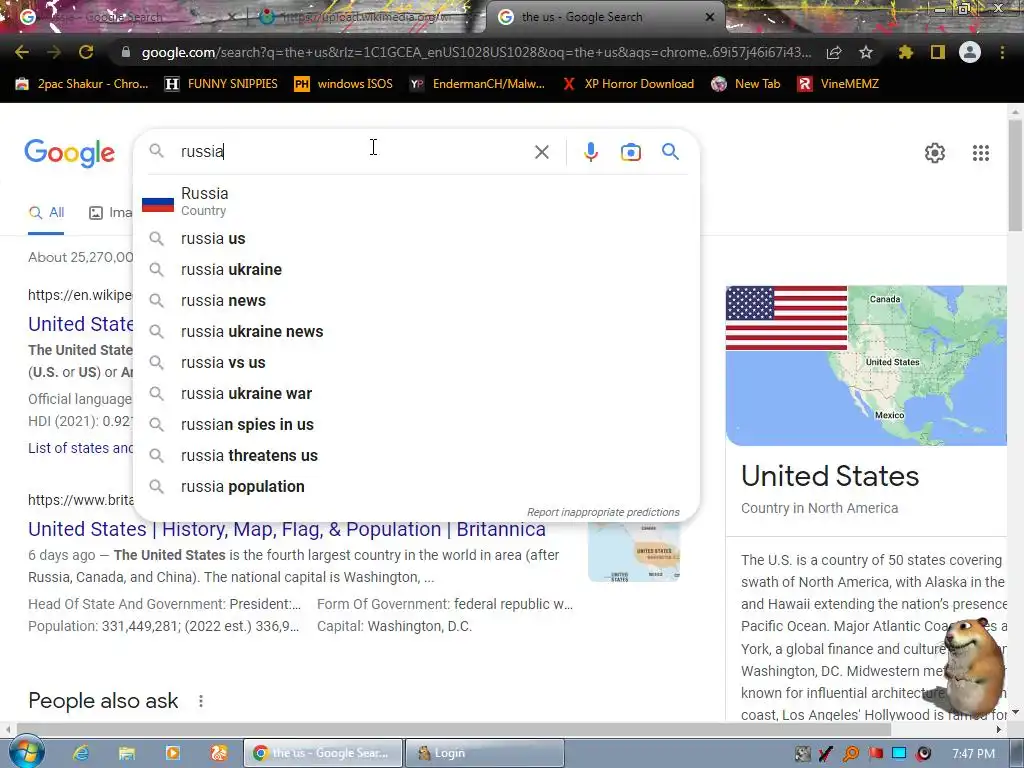The height and width of the screenshot is (768, 1024).
Task: Click the New Tab bookmark
Action: pos(746,84)
